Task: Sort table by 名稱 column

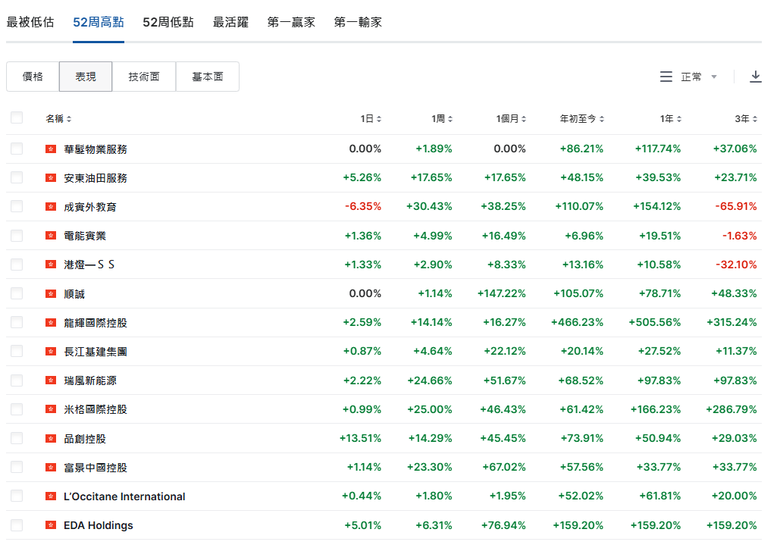Action: point(59,118)
